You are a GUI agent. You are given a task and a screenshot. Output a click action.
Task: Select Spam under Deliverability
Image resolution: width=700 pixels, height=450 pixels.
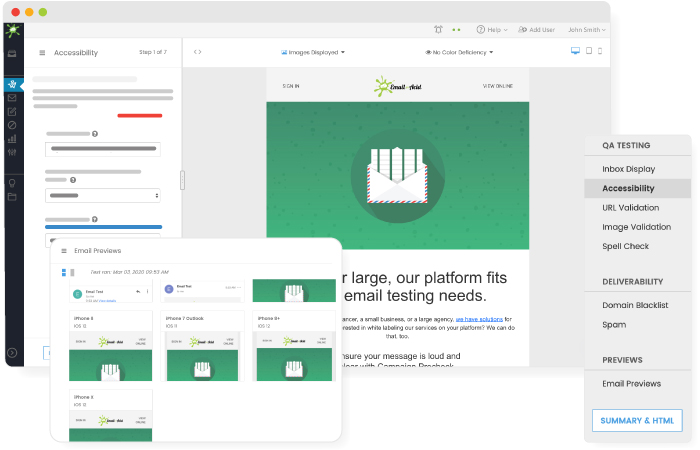coord(614,325)
